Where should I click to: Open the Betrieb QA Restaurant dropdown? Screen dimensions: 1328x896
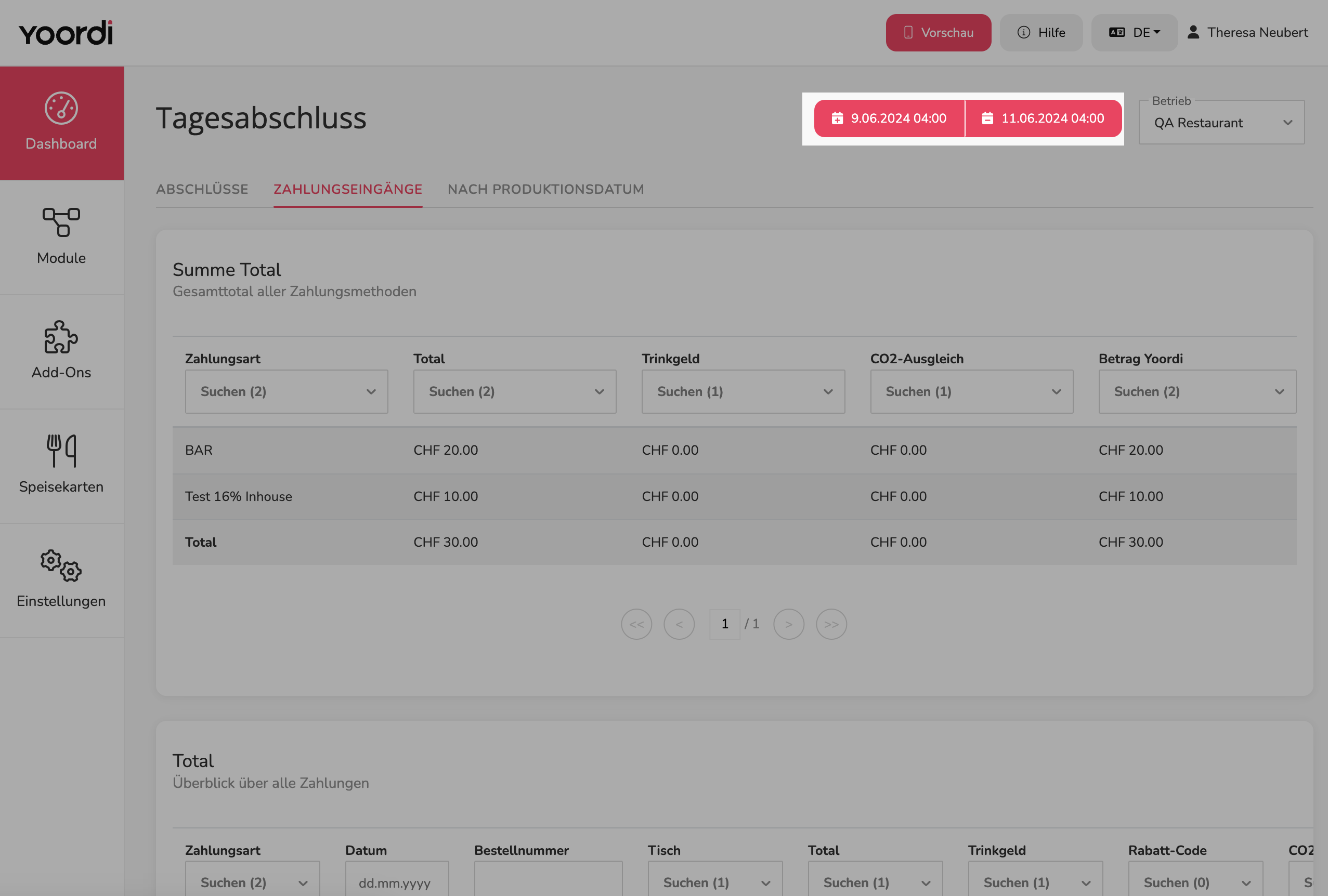click(1221, 122)
